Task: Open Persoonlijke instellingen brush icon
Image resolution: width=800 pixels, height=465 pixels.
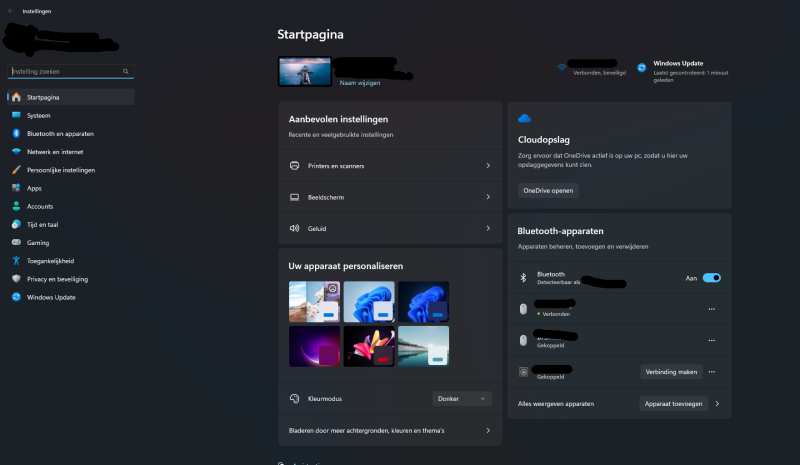Action: 16,170
